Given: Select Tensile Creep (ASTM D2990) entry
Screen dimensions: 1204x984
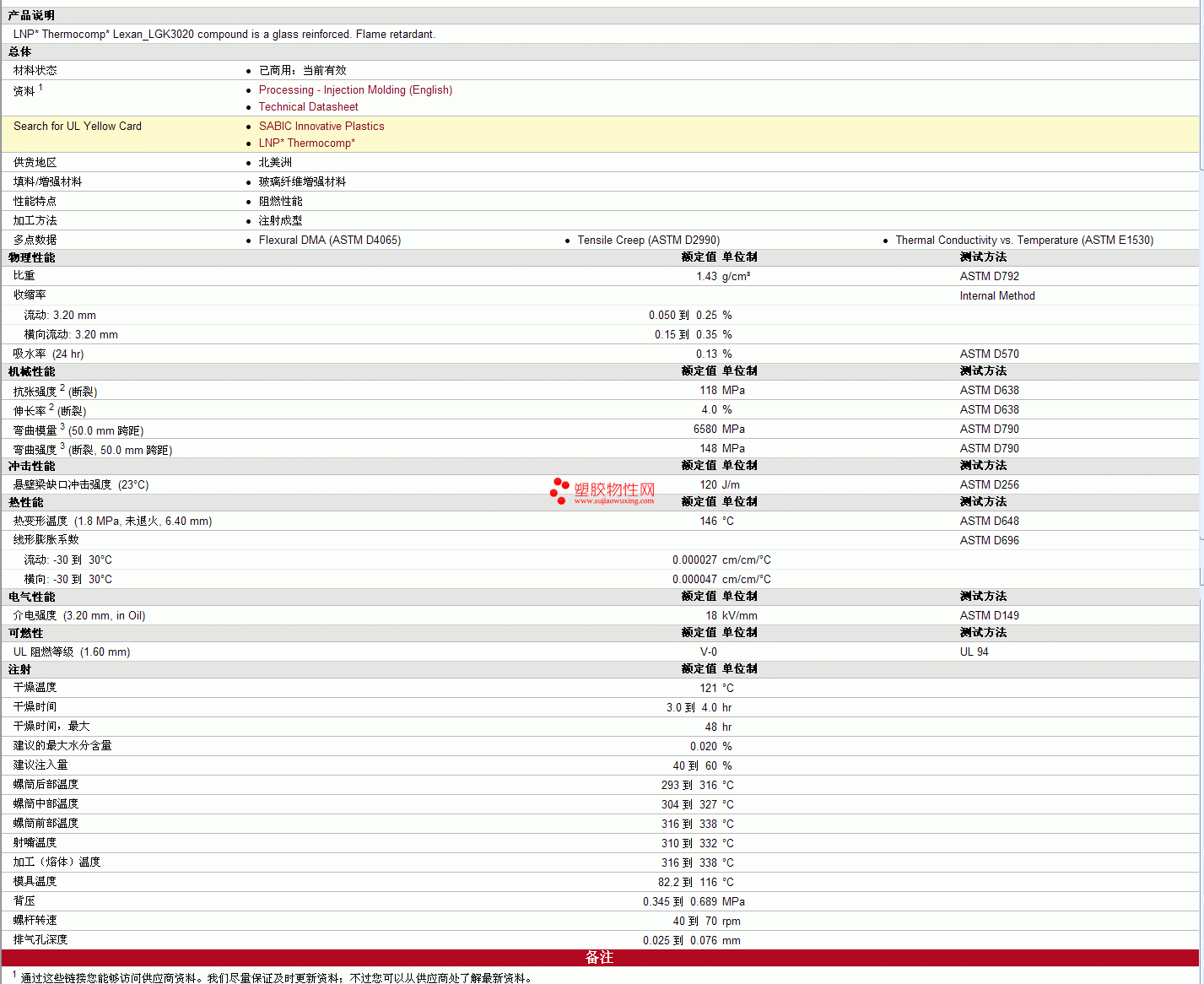Looking at the screenshot, I should tap(649, 241).
